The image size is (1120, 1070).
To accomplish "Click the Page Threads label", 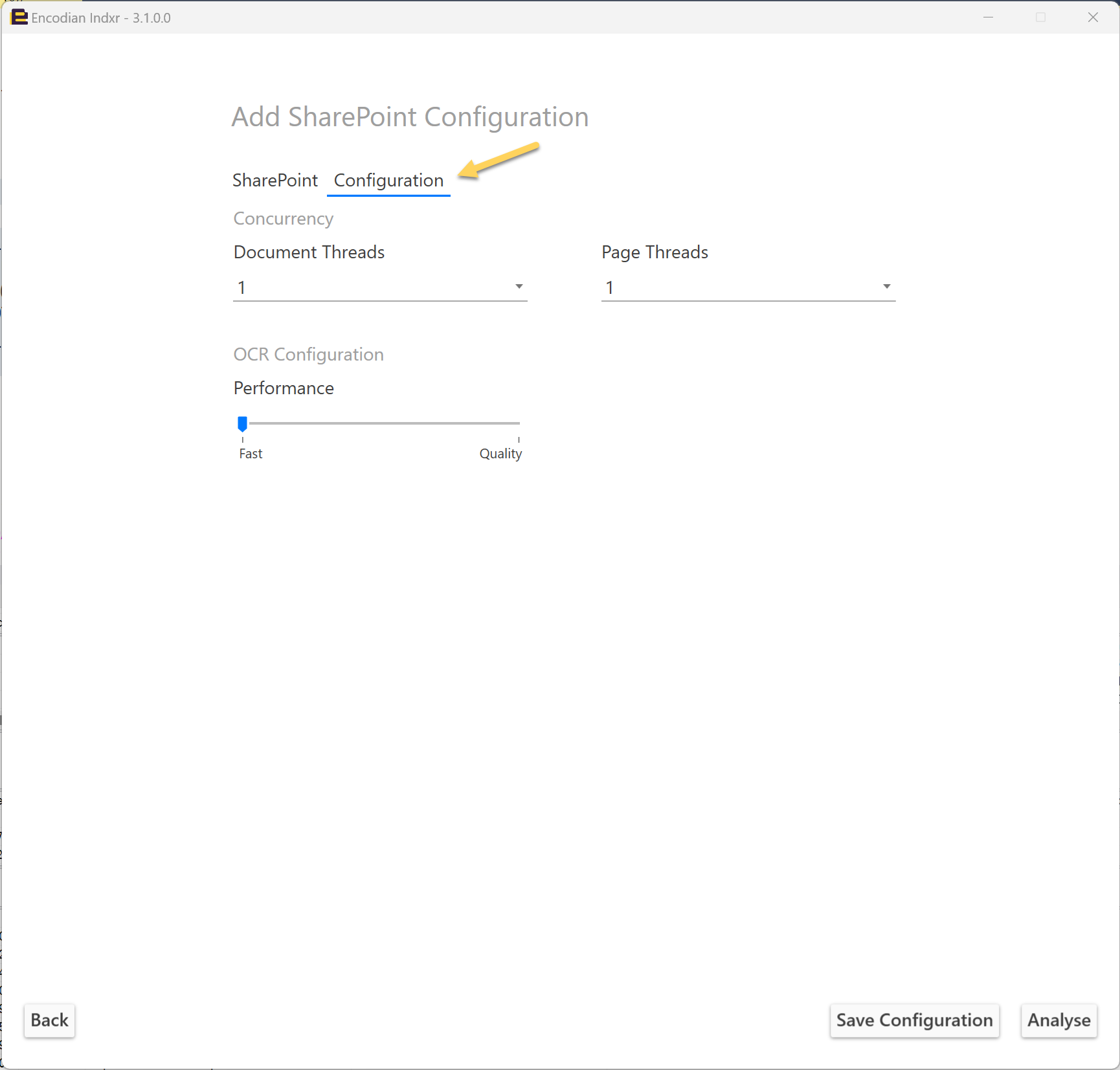I will pos(655,252).
